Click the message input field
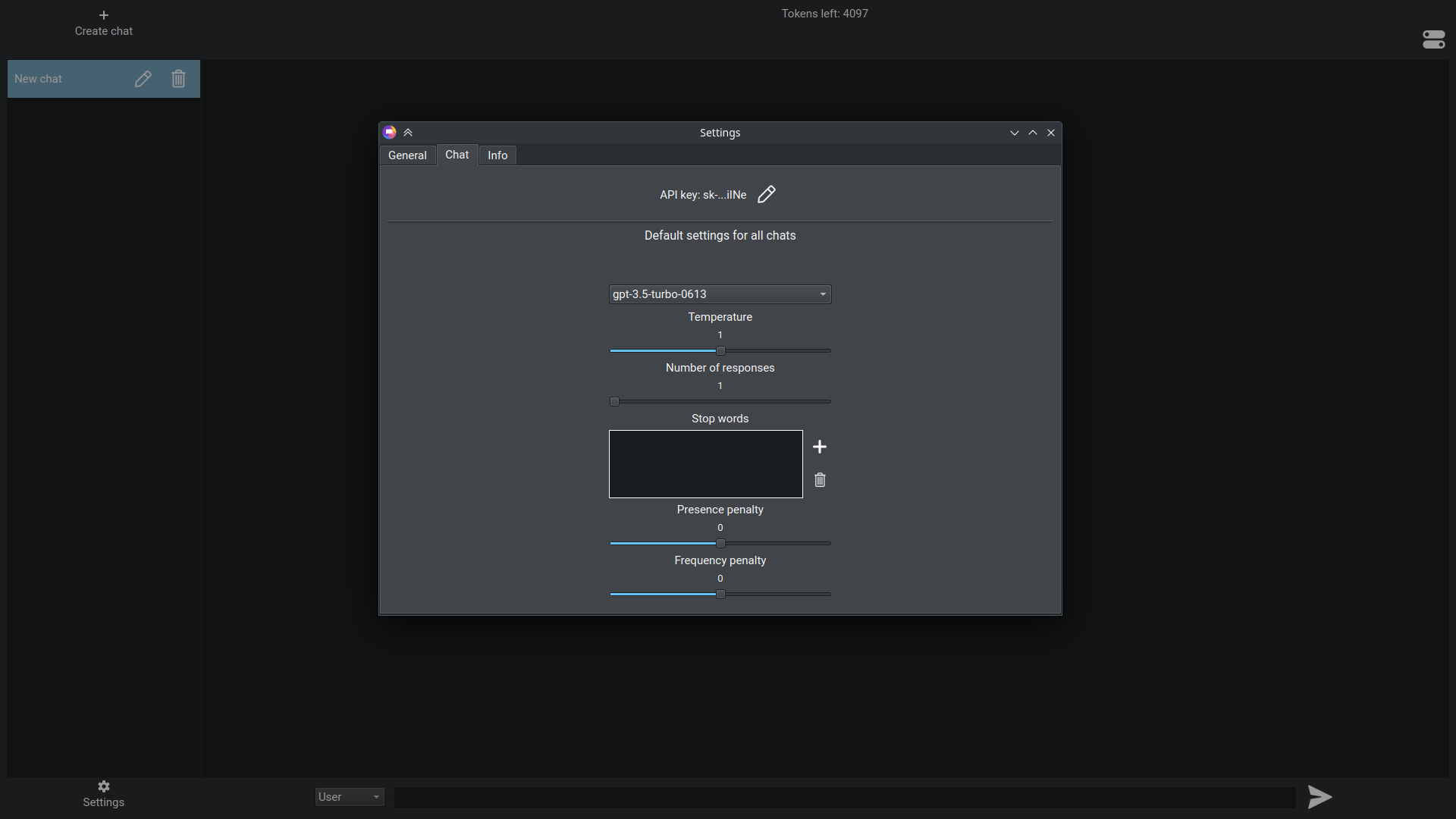The width and height of the screenshot is (1456, 819). click(845, 797)
